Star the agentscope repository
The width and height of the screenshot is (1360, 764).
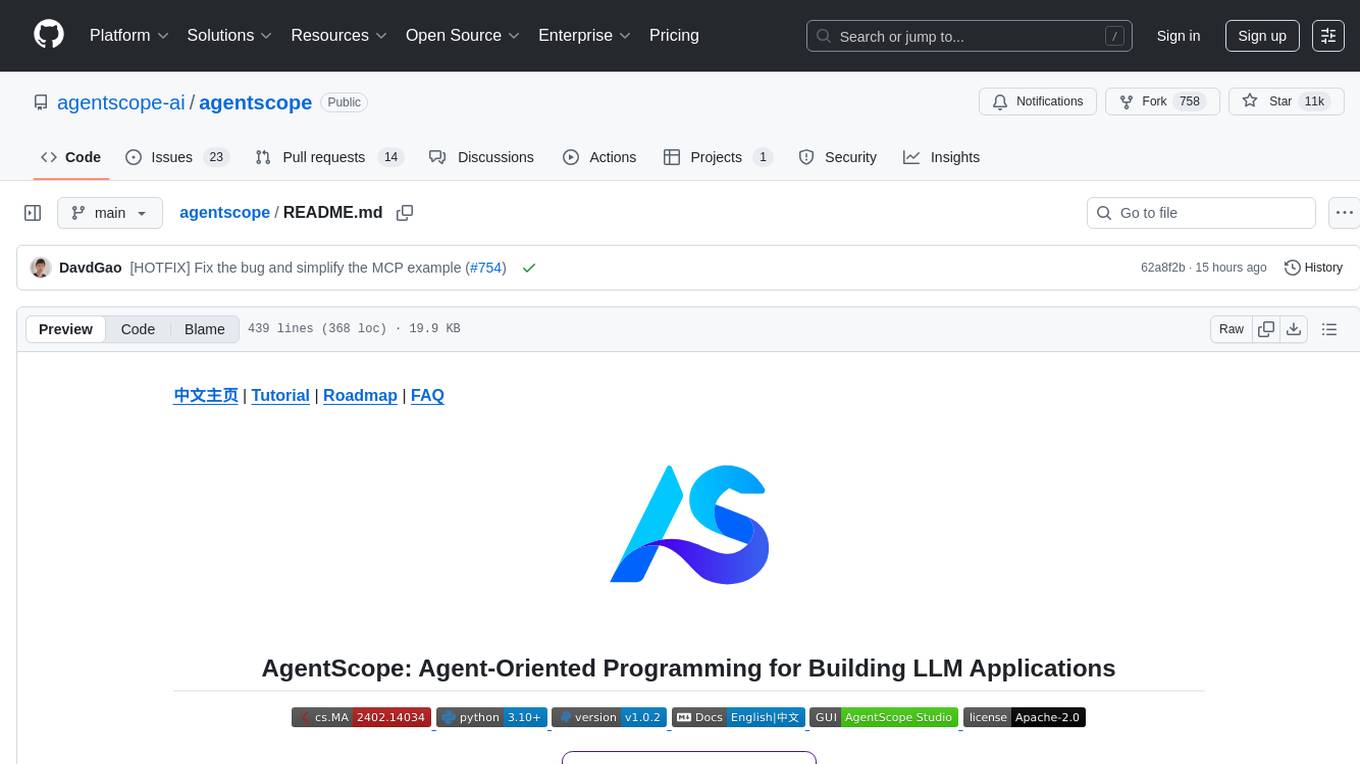(1286, 102)
